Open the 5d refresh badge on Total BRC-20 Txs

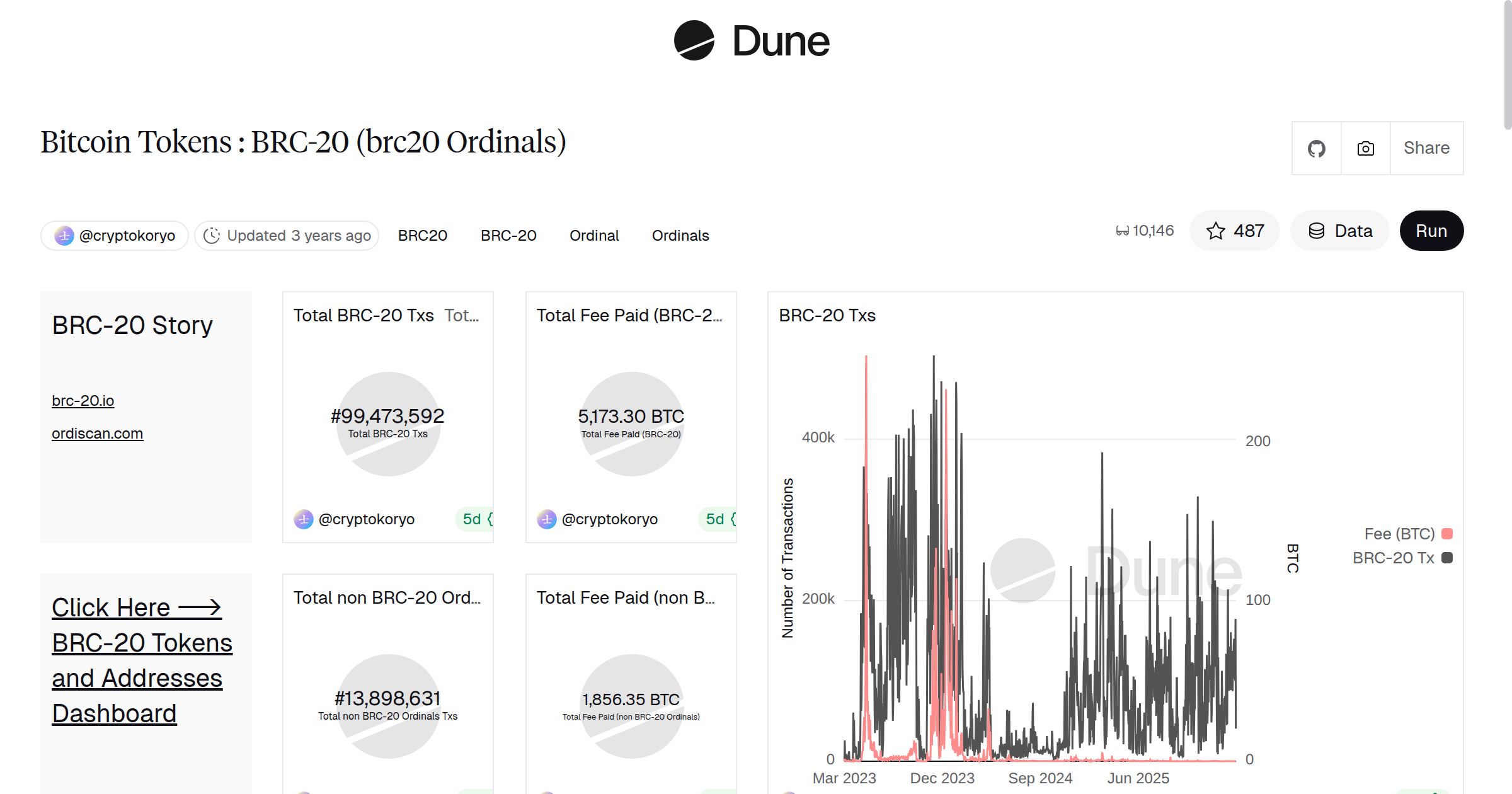[473, 519]
